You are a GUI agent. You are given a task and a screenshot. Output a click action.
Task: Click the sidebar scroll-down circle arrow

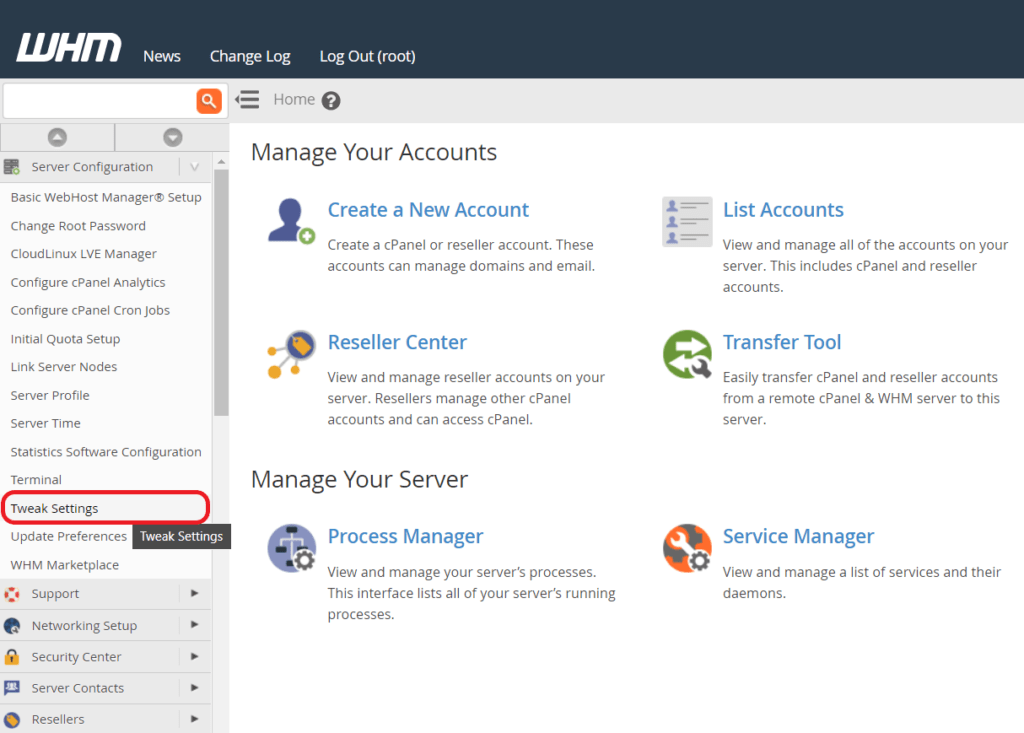172,137
